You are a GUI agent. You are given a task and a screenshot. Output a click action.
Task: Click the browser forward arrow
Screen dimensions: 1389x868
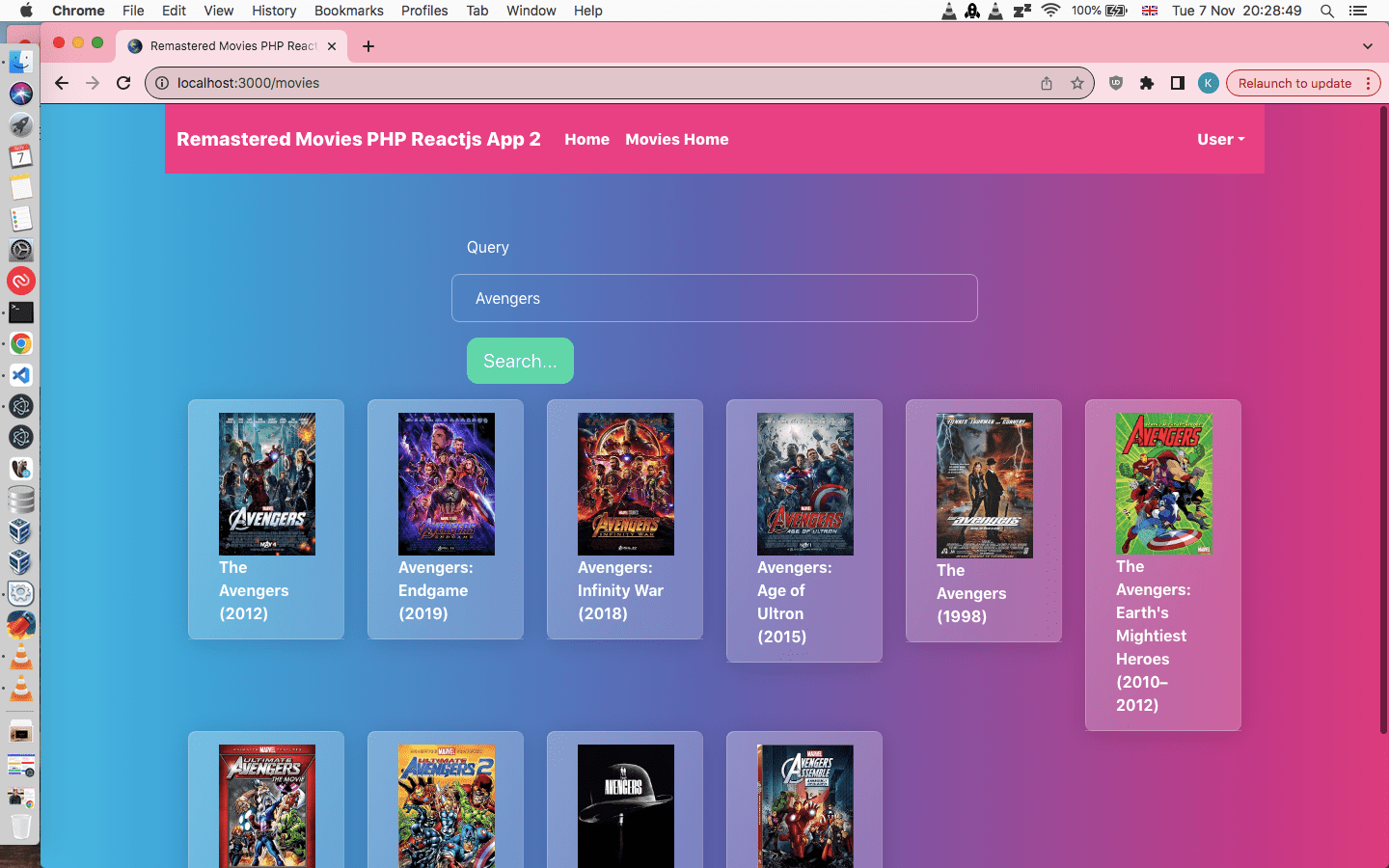point(93,83)
